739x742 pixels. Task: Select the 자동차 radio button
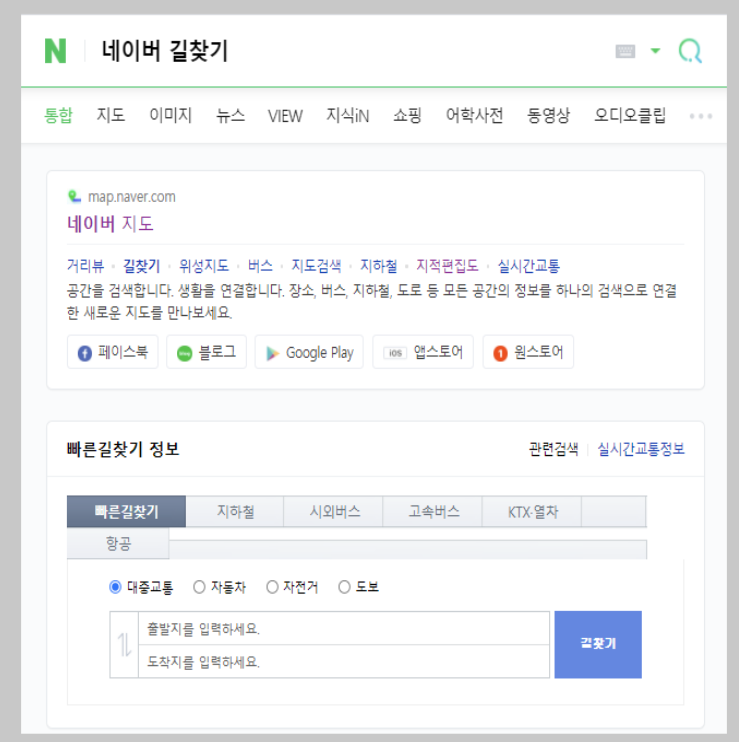(199, 587)
